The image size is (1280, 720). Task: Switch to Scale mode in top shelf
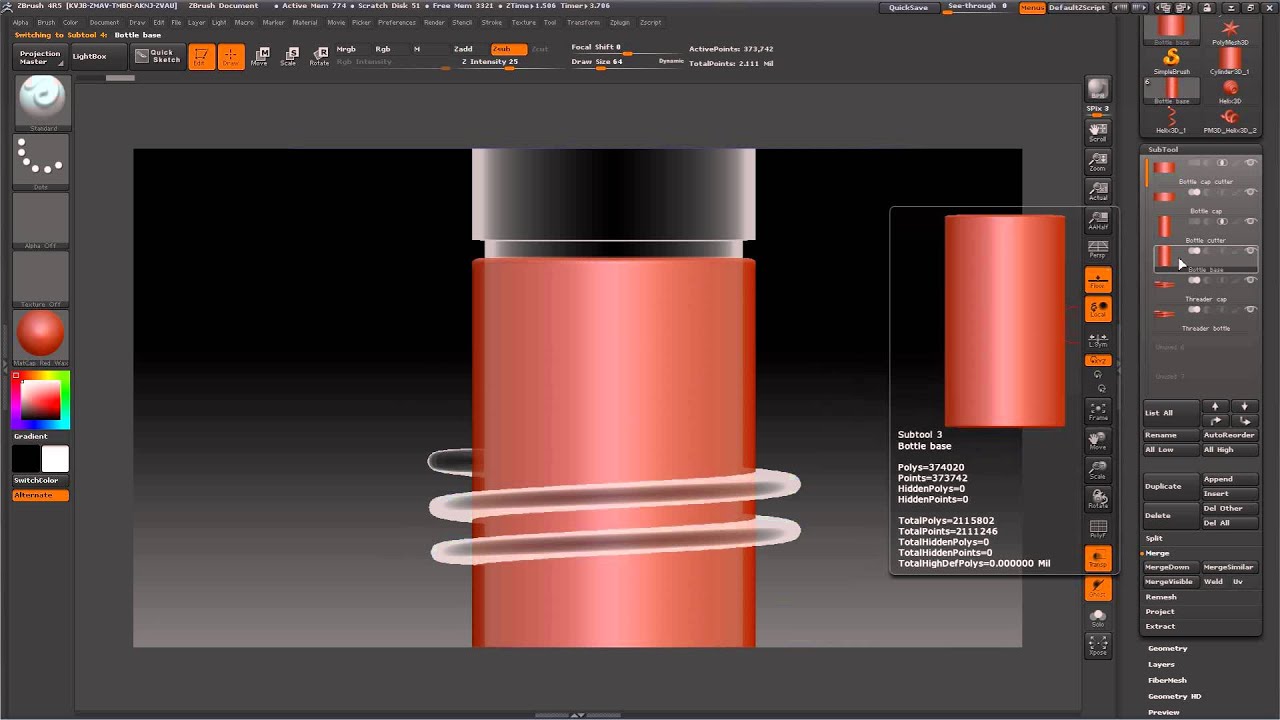point(289,57)
